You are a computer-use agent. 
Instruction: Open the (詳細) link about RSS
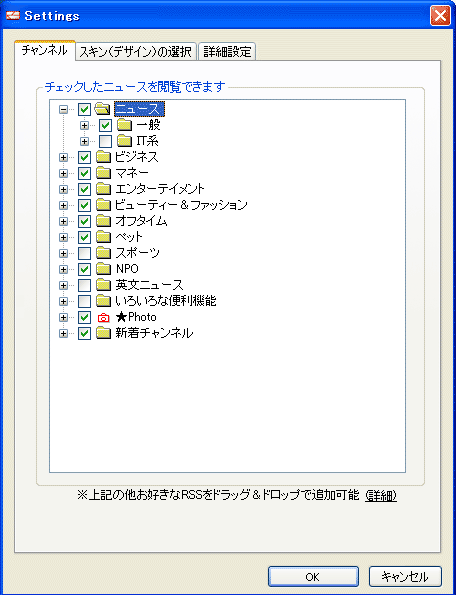click(x=381, y=496)
